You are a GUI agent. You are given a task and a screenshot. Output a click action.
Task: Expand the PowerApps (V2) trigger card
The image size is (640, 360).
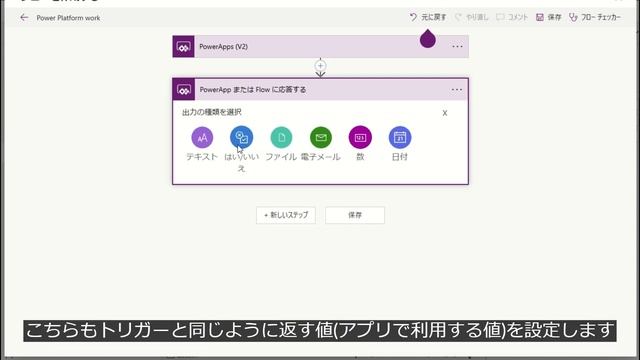point(320,47)
